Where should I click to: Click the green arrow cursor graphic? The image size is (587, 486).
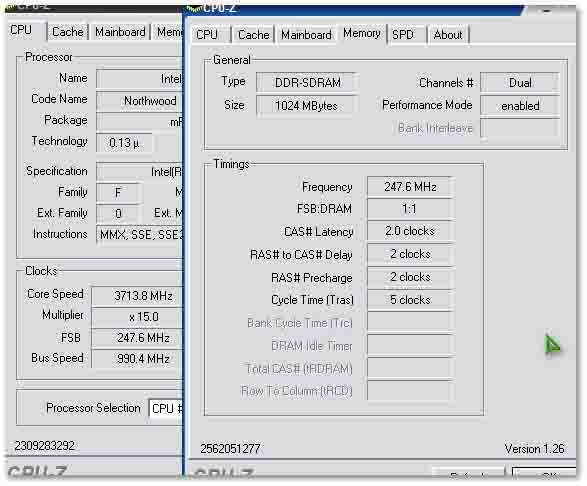click(553, 345)
